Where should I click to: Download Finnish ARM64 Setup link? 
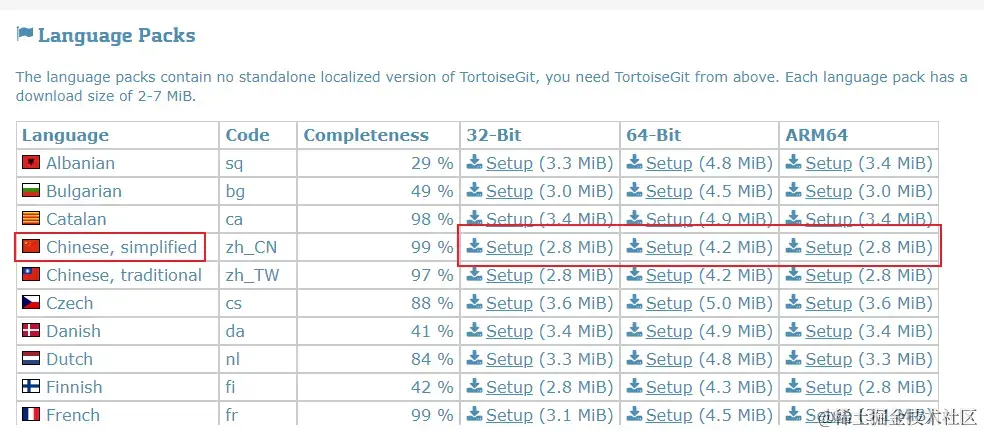(828, 388)
